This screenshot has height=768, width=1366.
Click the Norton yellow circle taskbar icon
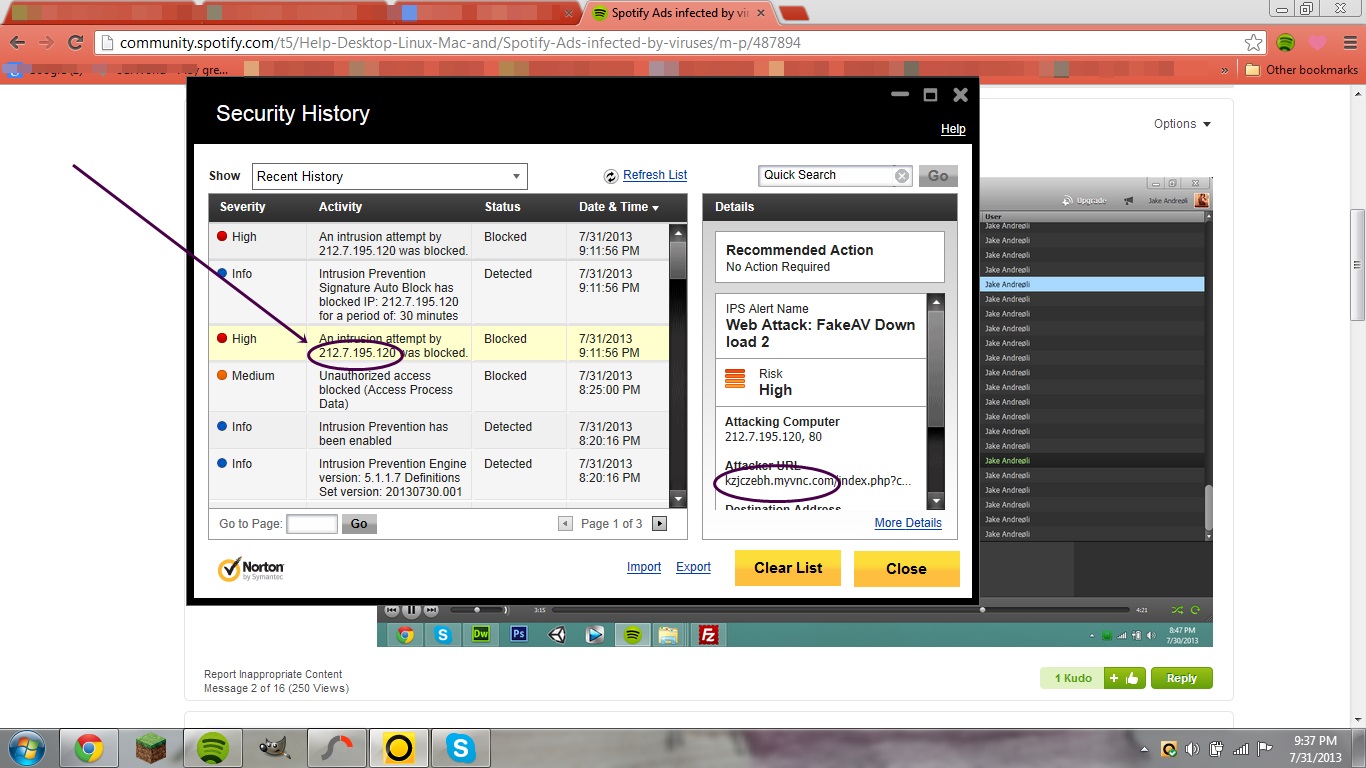coord(398,748)
